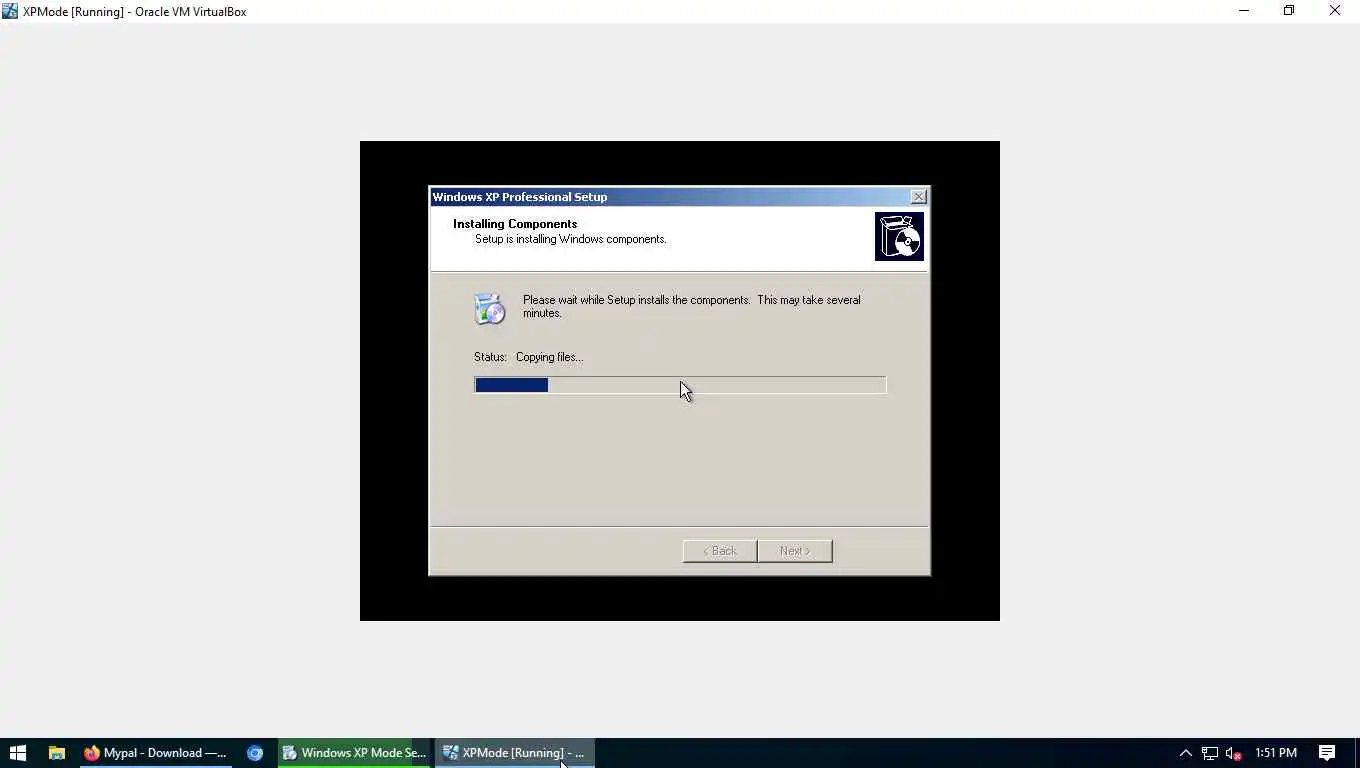Click 'Setup is installing Windows components.' text
1360x768 pixels.
[570, 239]
